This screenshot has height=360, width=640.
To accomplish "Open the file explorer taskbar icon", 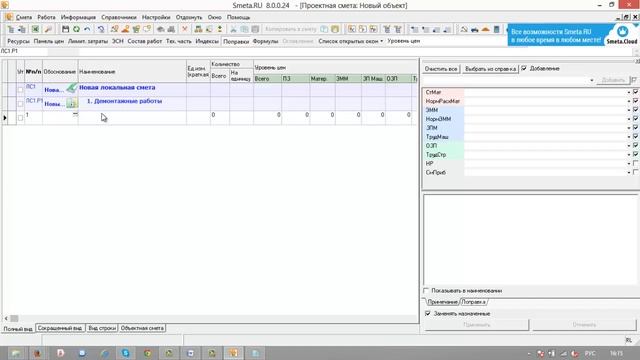I will 16,353.
